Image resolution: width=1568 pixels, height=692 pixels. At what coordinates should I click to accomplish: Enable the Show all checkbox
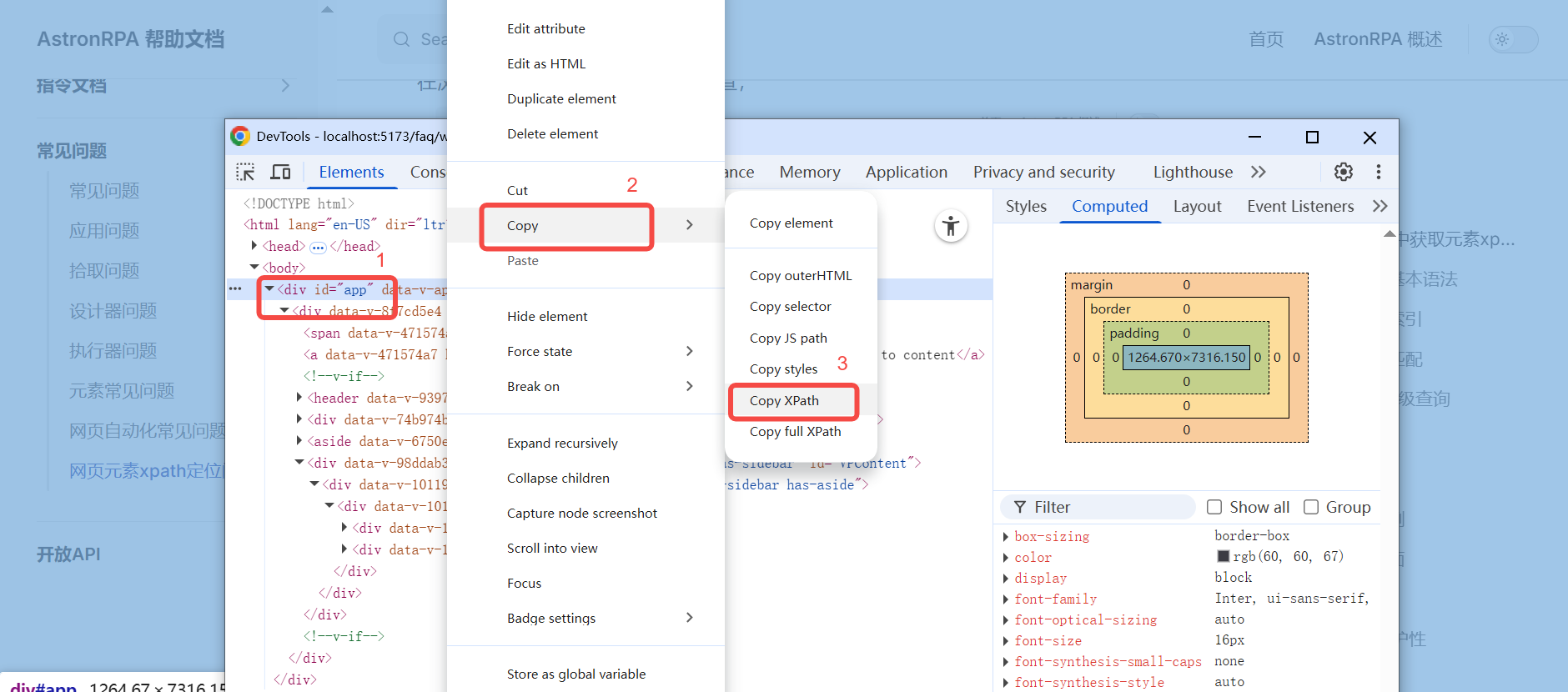point(1214,507)
